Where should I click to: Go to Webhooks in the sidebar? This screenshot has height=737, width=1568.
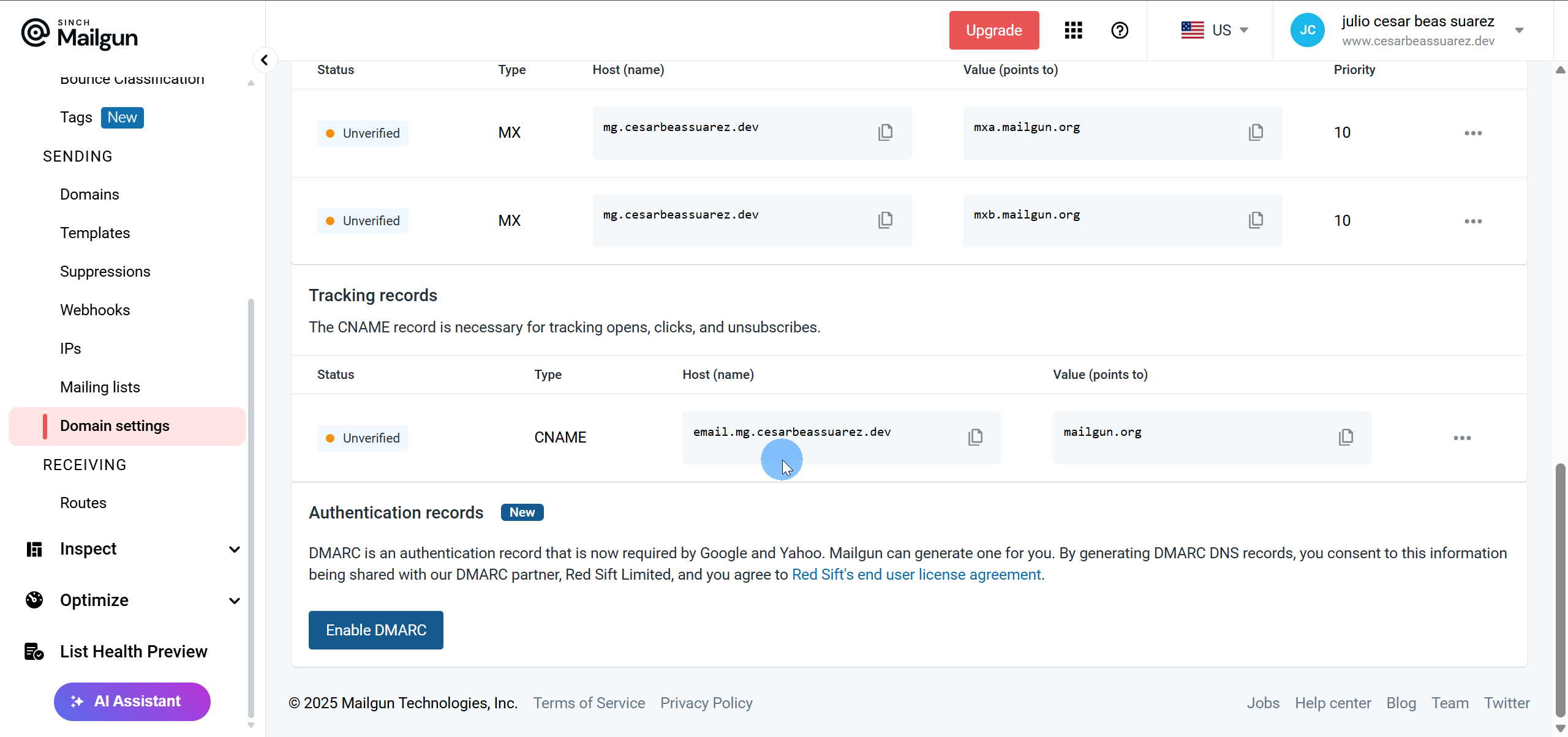coord(95,310)
